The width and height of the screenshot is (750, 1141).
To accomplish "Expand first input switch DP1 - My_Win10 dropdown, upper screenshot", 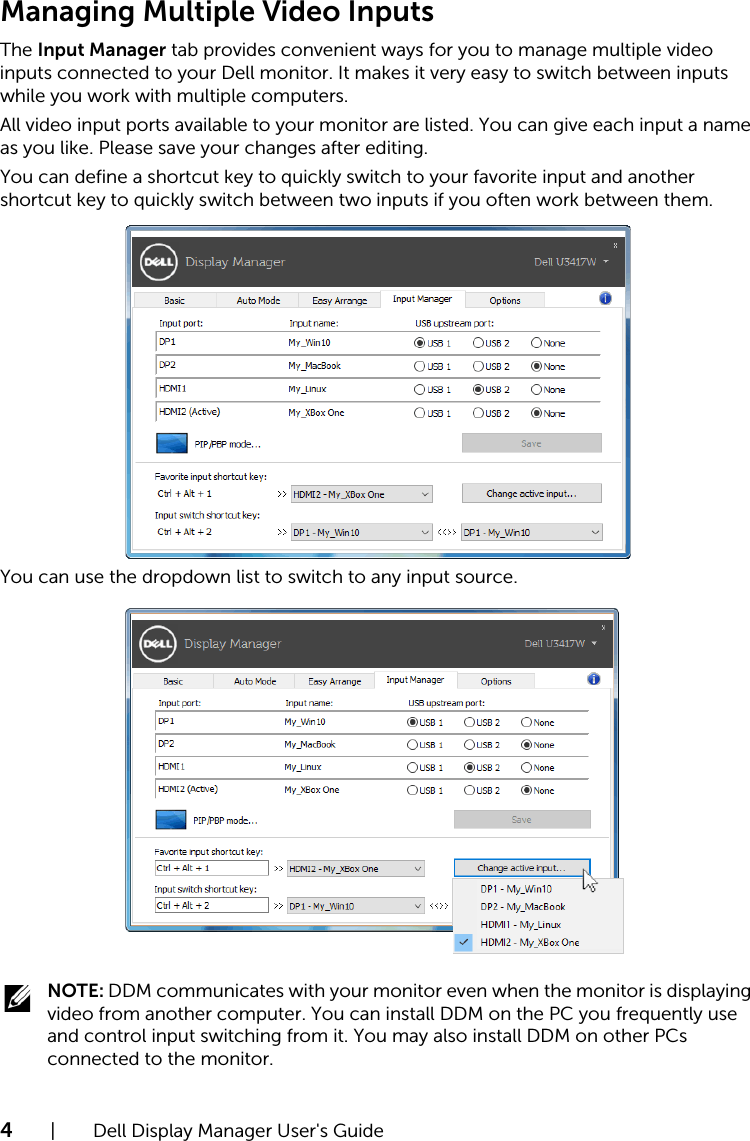I will coord(362,532).
